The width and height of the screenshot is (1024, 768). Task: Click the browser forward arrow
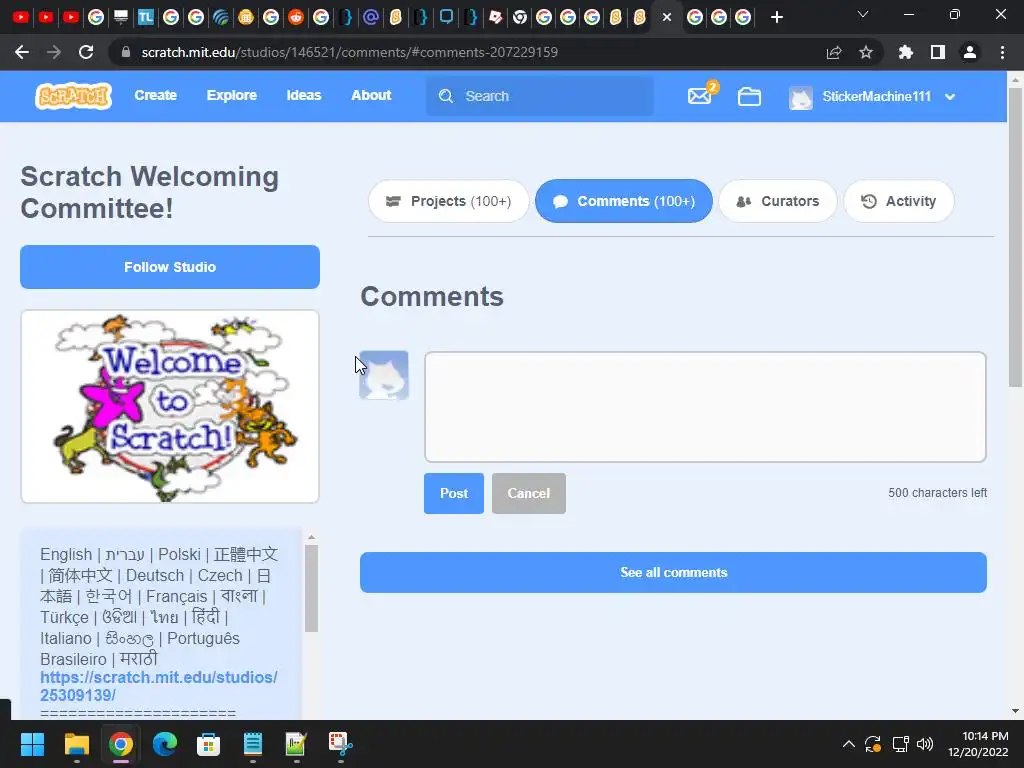(54, 52)
